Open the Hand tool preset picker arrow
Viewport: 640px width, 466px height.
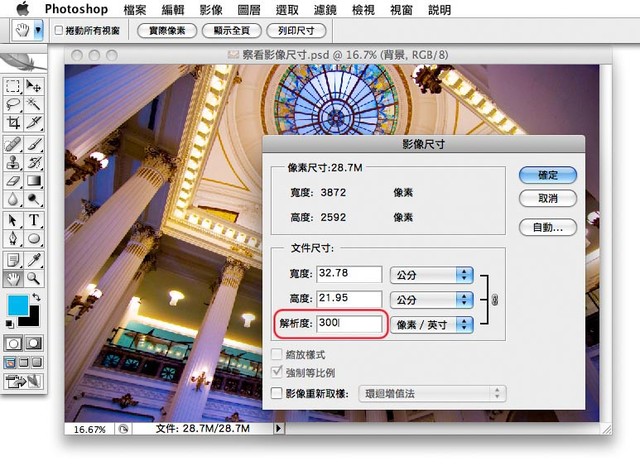tap(38, 30)
